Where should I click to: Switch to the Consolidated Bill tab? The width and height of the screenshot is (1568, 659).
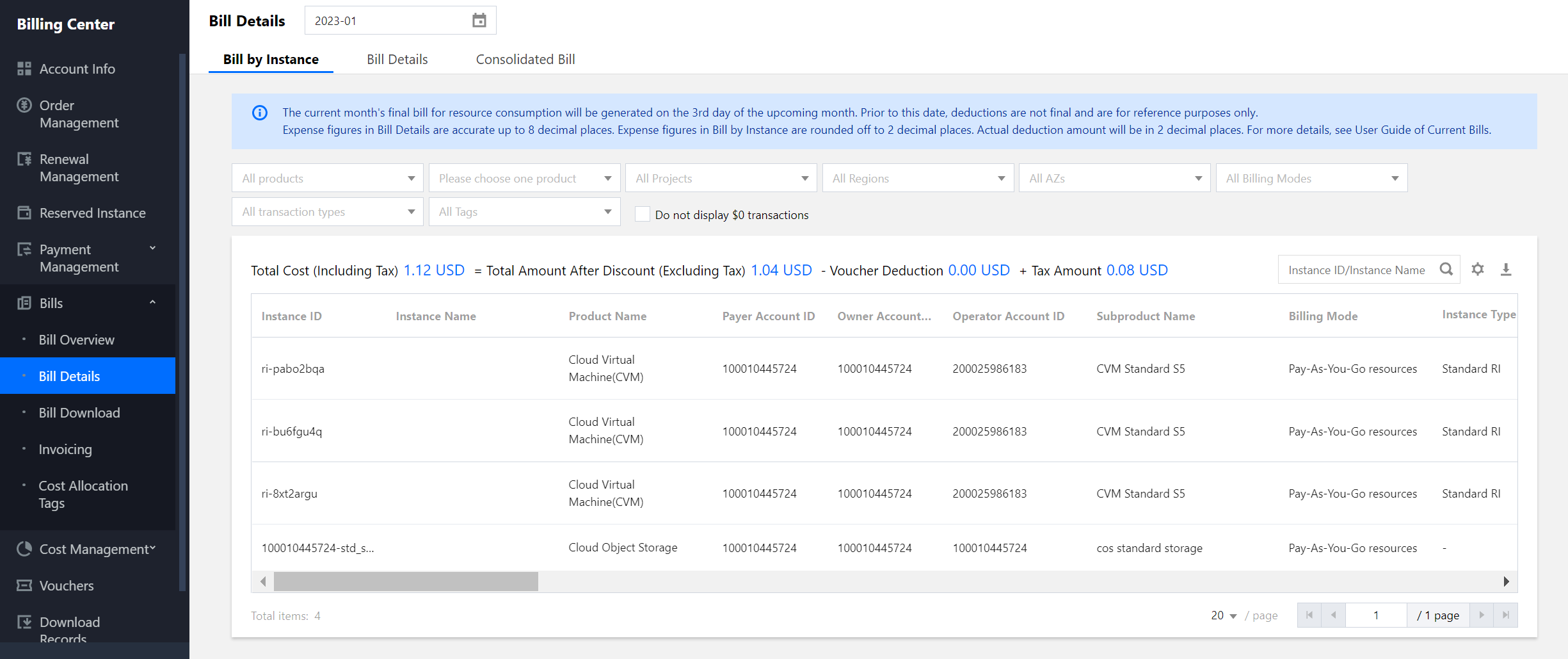coord(525,59)
